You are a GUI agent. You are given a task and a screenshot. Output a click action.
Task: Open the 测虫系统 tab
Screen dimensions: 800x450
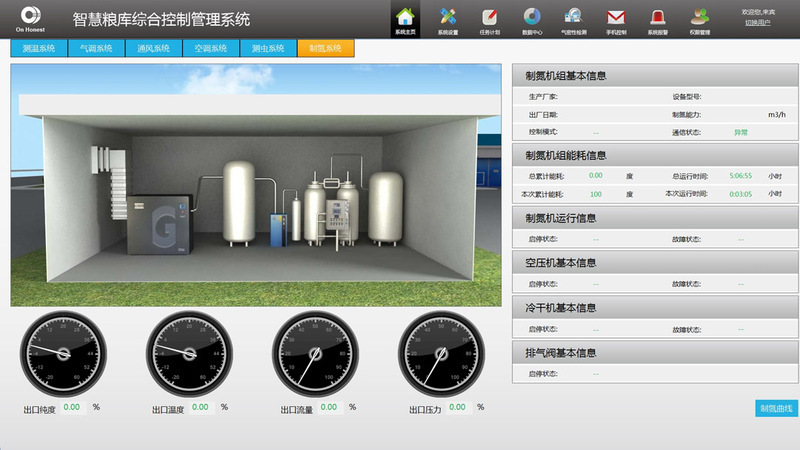click(x=268, y=48)
